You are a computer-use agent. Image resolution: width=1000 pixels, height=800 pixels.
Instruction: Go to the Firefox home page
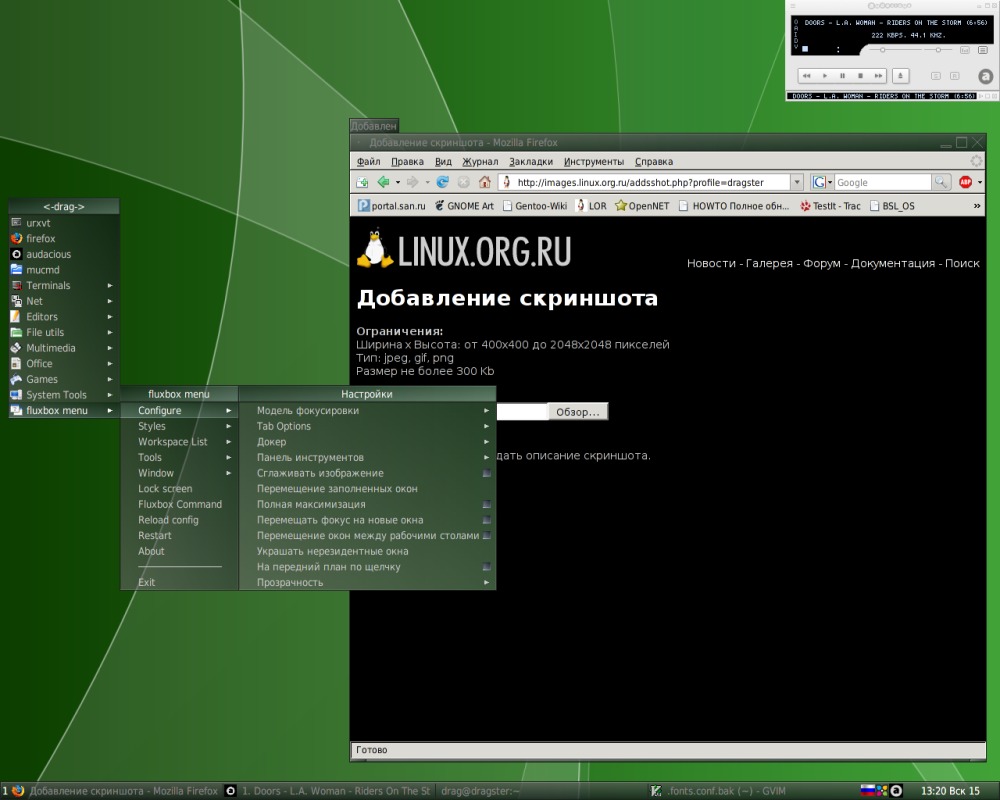485,182
